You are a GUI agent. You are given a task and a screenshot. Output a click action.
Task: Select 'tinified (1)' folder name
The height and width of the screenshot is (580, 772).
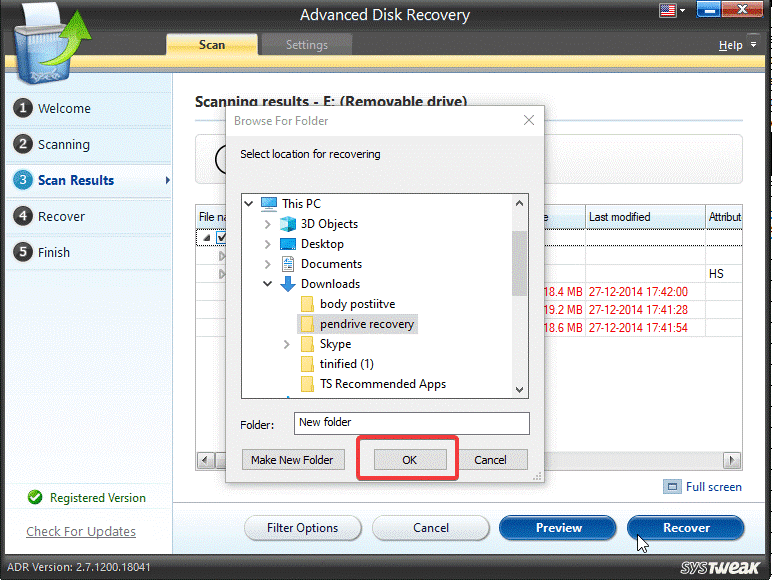(347, 364)
